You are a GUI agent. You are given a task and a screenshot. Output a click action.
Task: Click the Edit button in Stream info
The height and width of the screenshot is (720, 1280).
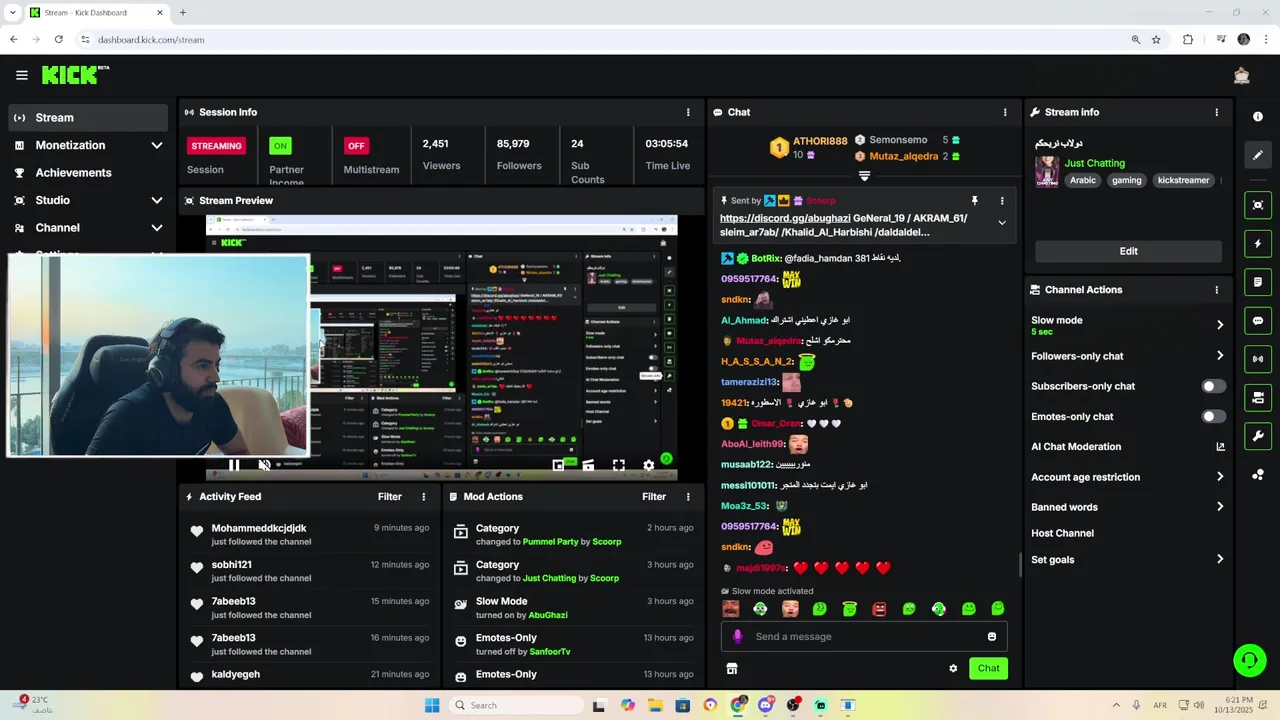pos(1128,251)
